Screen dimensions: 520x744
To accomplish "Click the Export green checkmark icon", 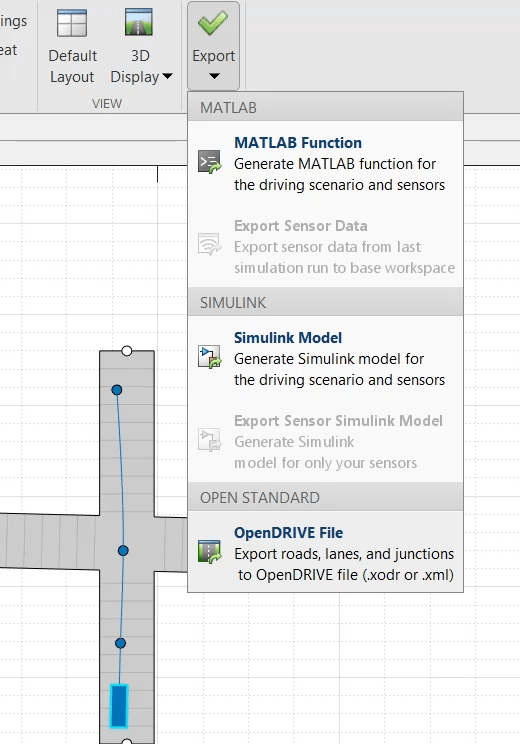I will [x=213, y=23].
